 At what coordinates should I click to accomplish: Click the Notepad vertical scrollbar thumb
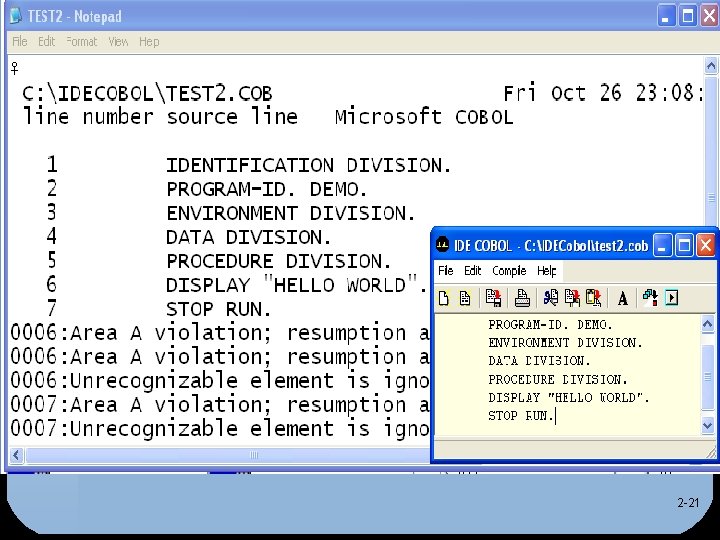tap(711, 199)
